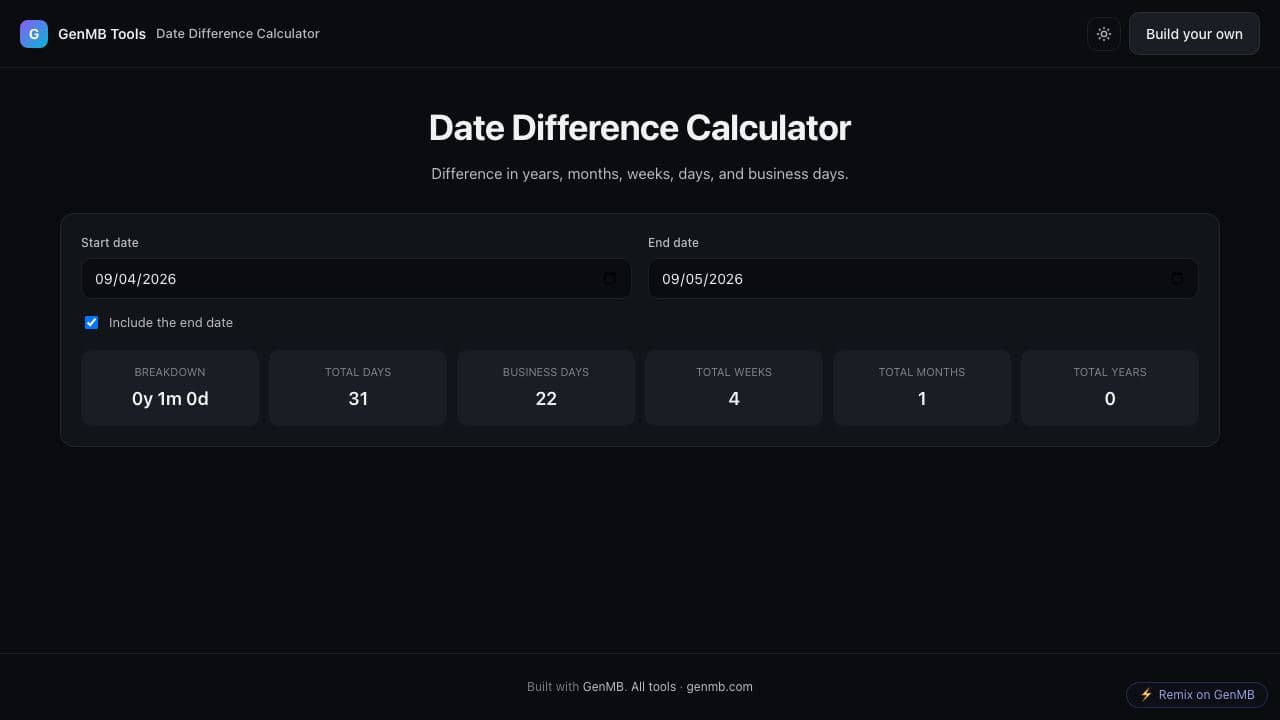Screen dimensions: 1280x720
Task: Click the subtitle about years, months, weeks
Action: [640, 174]
